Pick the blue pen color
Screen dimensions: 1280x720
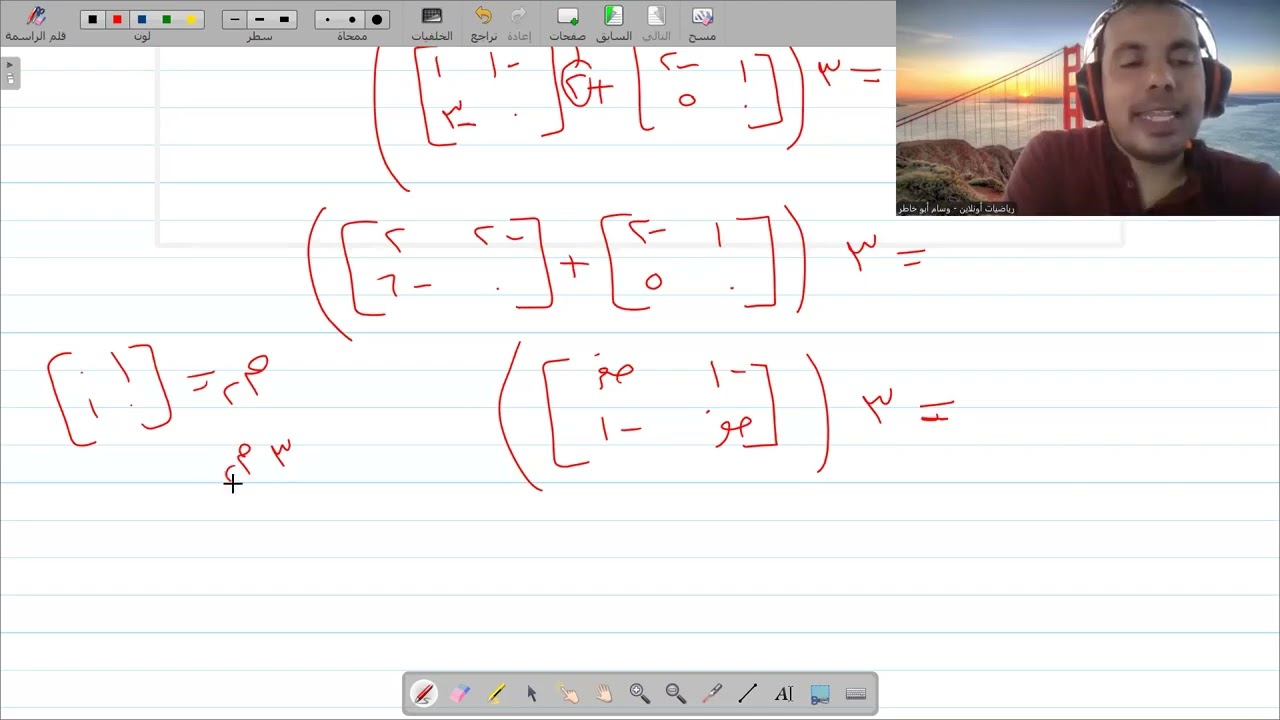(142, 19)
